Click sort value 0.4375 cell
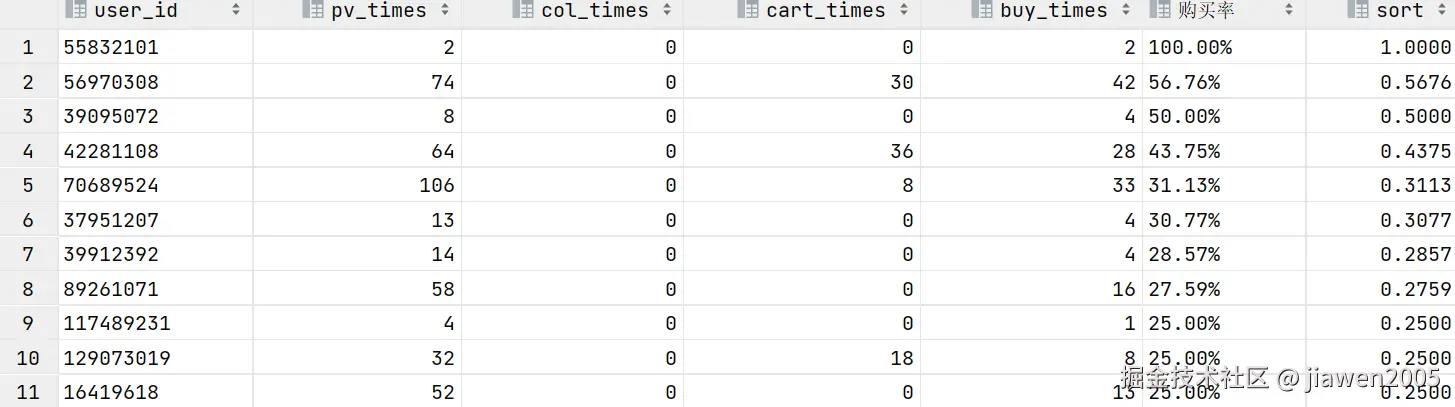This screenshot has width=1455, height=407. (x=1415, y=151)
